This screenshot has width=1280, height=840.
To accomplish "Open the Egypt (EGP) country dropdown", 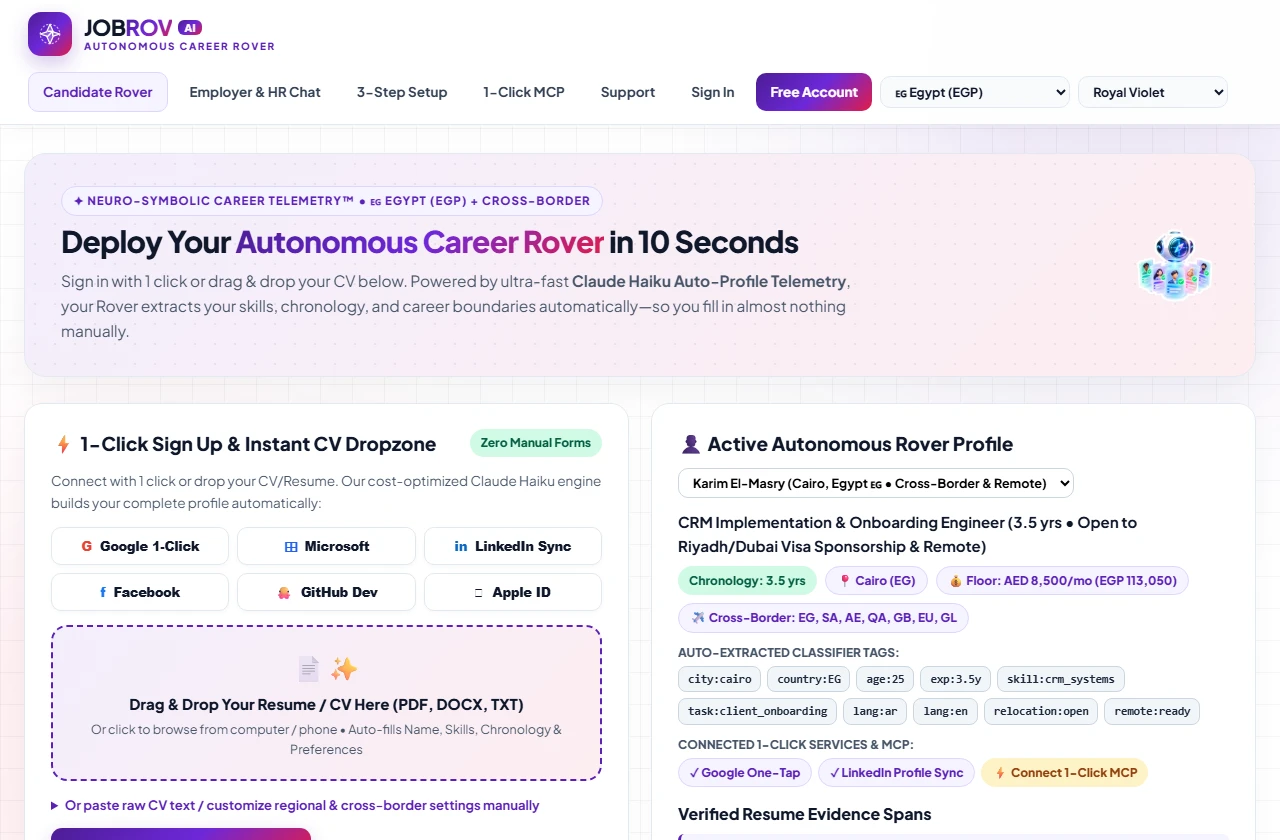I will (x=975, y=92).
